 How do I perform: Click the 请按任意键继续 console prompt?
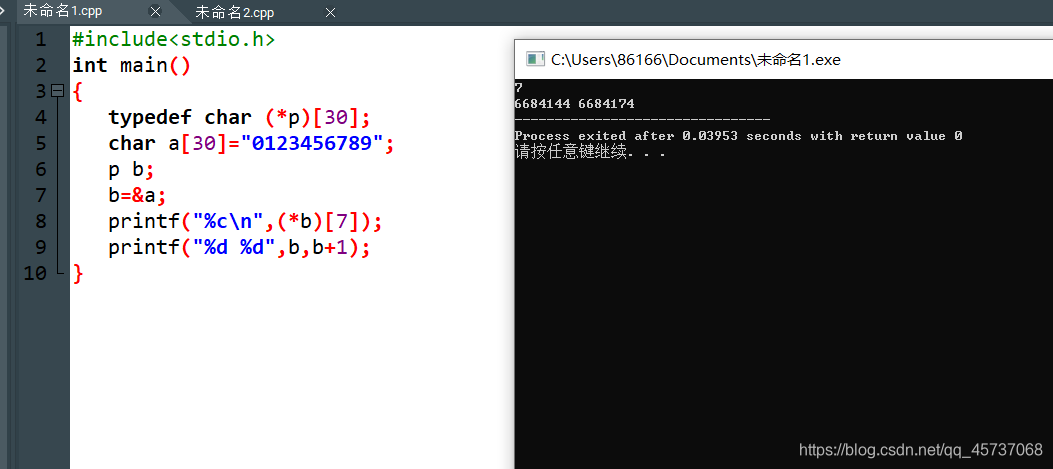tap(590, 152)
